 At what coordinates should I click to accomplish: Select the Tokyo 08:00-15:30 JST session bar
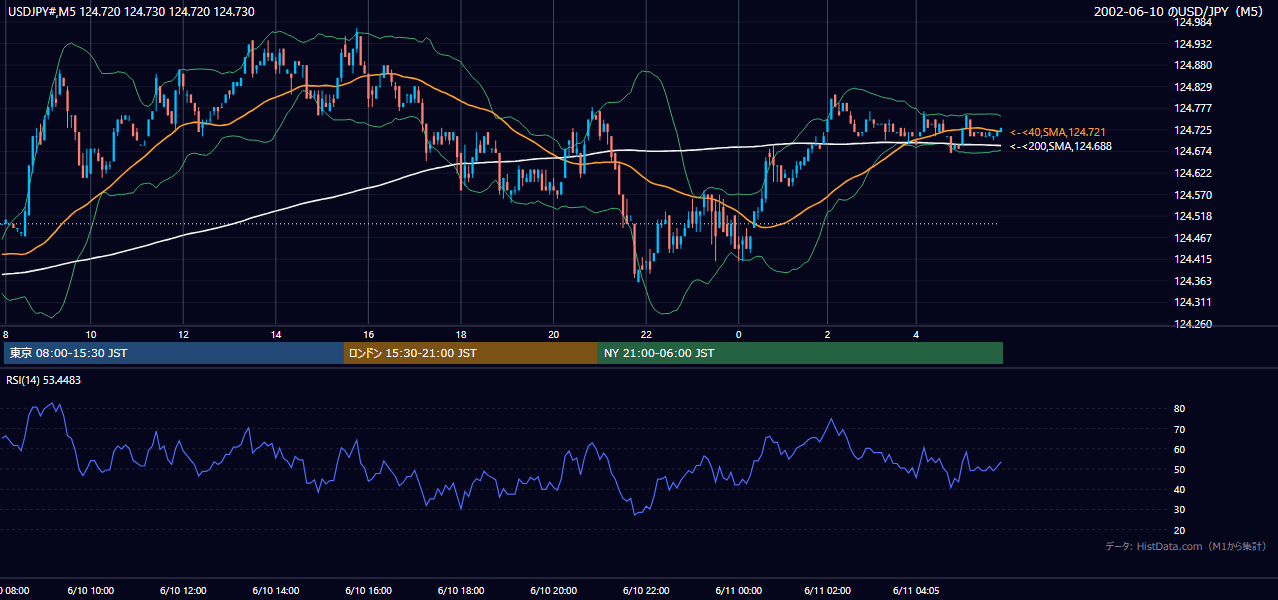coord(173,353)
